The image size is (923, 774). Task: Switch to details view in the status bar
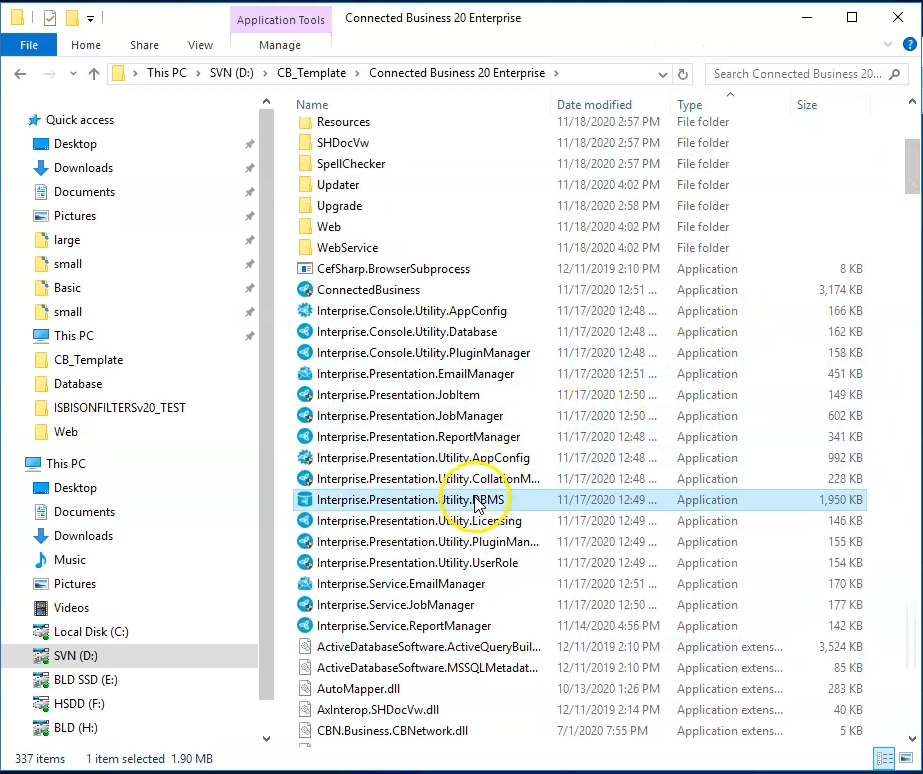[884, 758]
